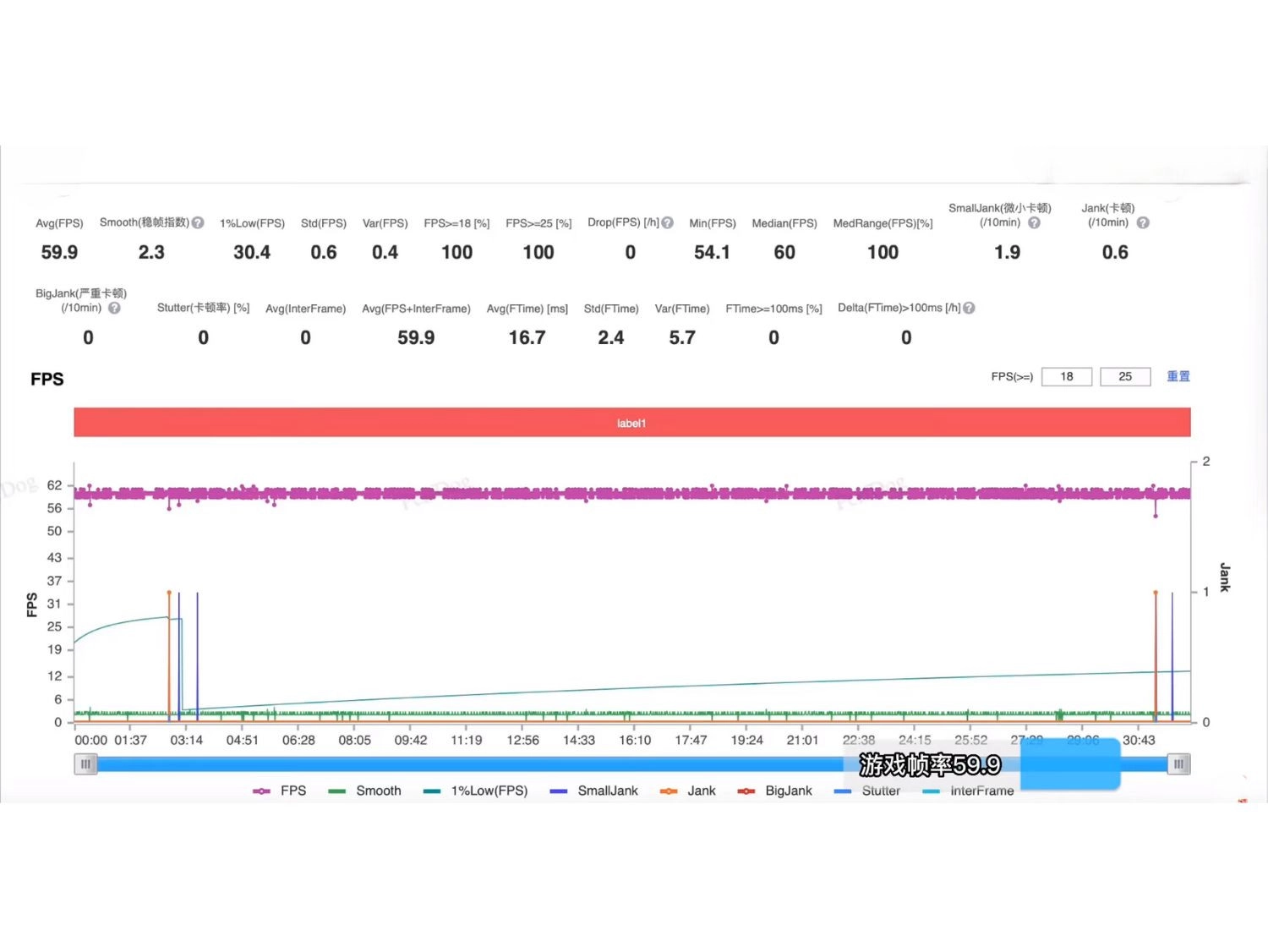
Task: Click the blue timeline range bar
Action: [632, 764]
